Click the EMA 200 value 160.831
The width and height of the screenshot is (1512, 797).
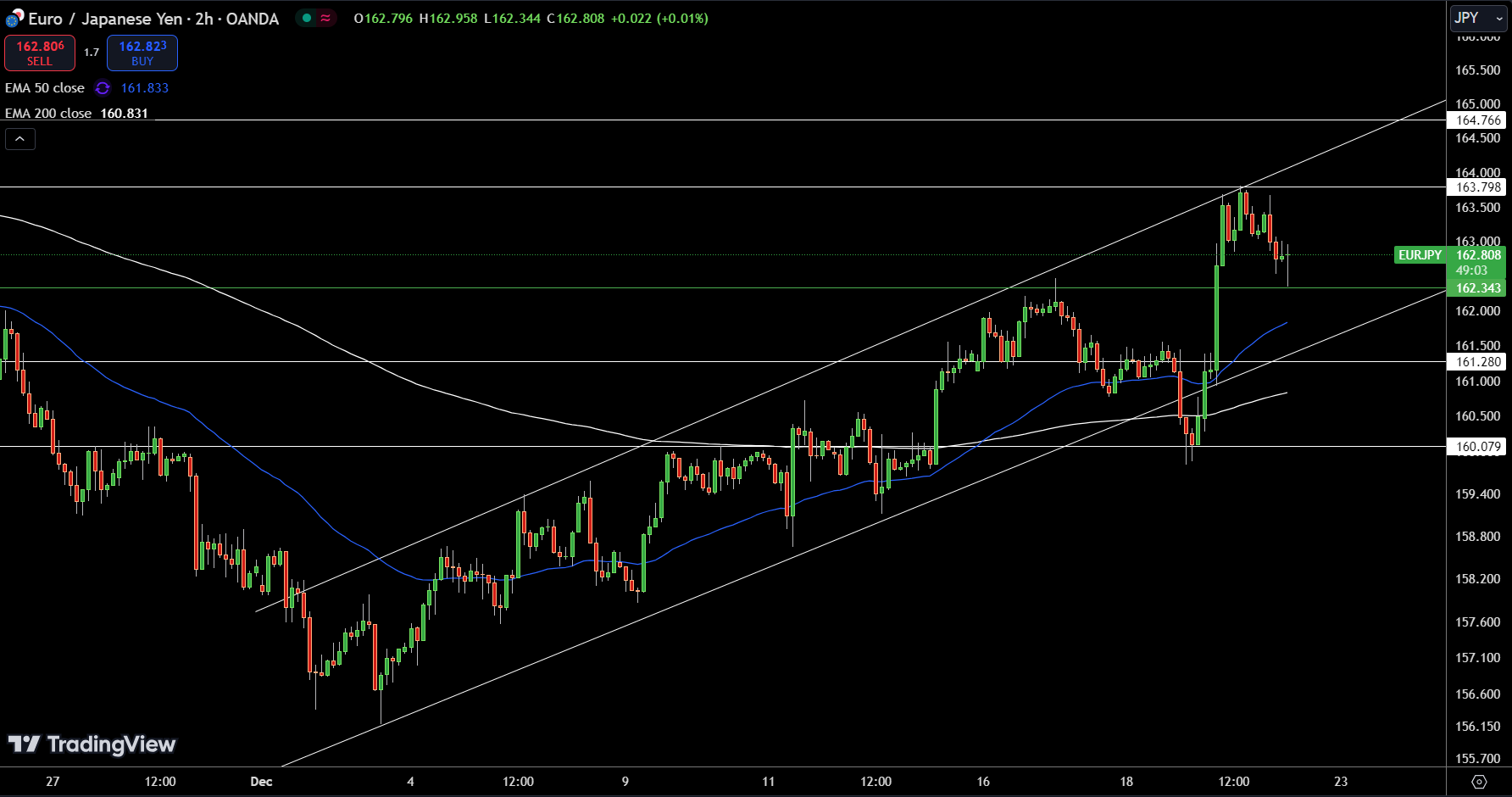[125, 114]
